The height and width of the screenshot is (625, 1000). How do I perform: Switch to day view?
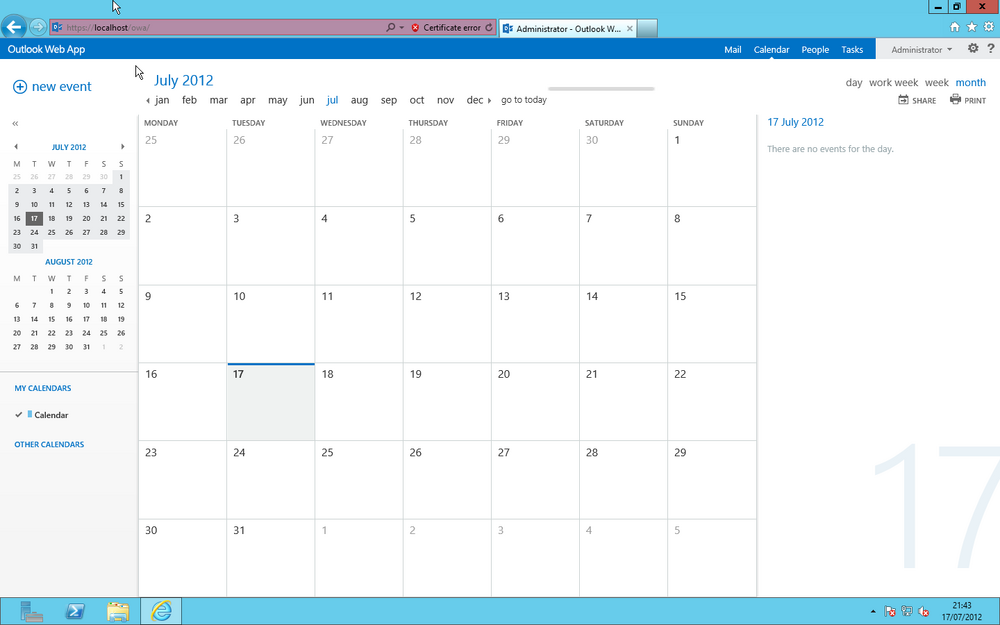coord(853,83)
